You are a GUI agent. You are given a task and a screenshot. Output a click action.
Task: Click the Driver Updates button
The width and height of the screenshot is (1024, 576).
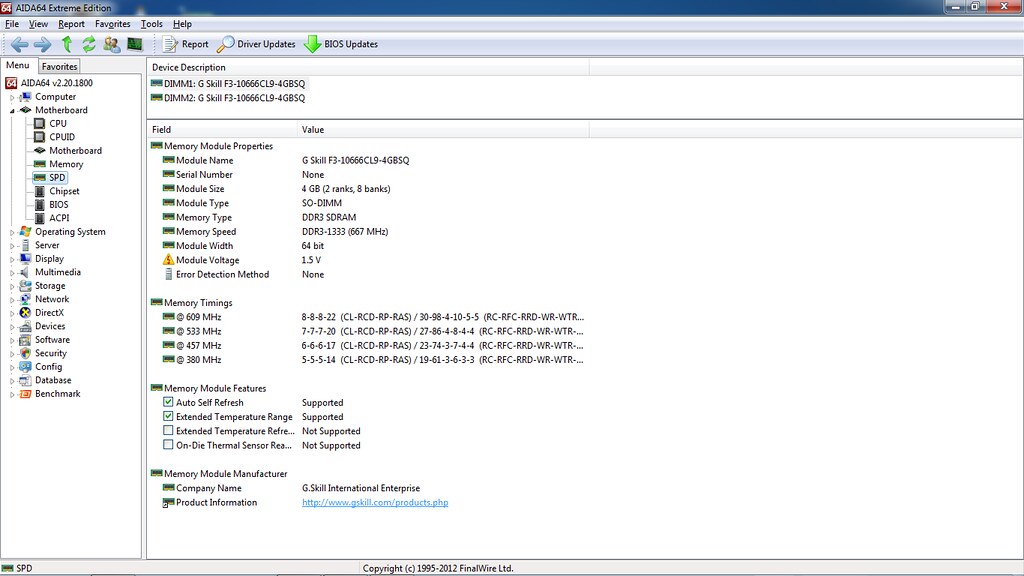click(256, 44)
